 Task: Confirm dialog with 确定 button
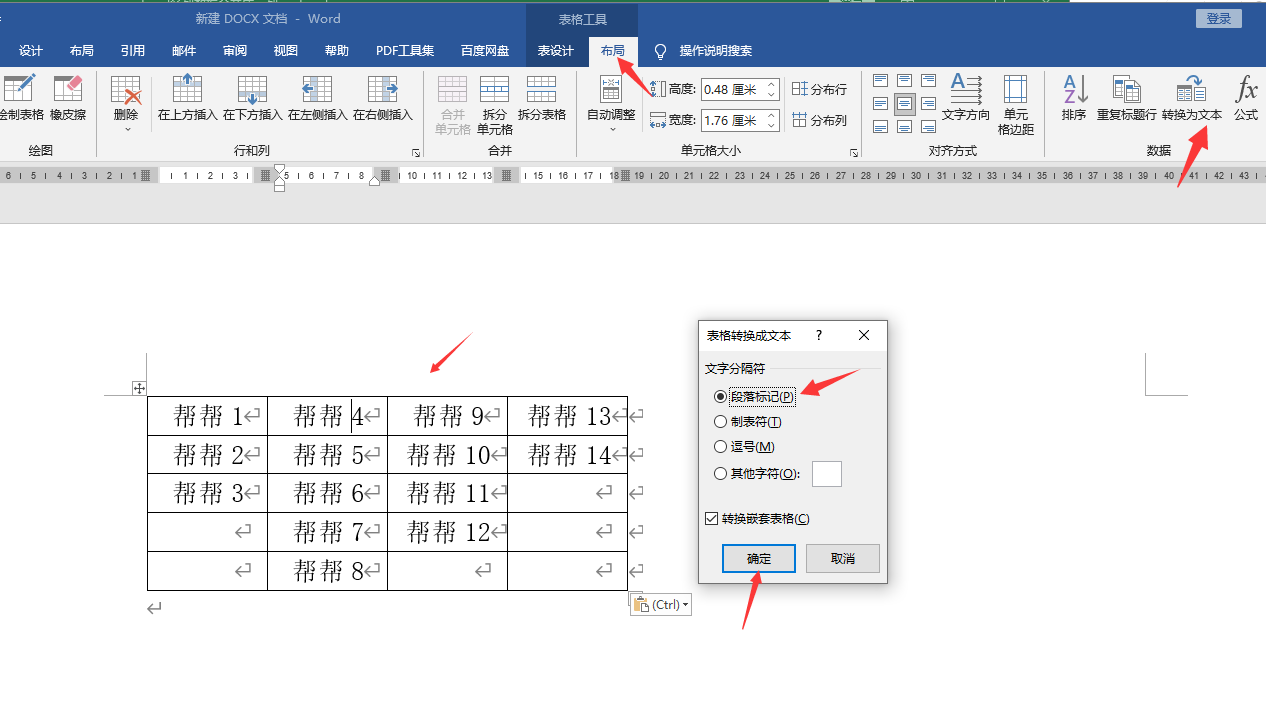click(759, 559)
